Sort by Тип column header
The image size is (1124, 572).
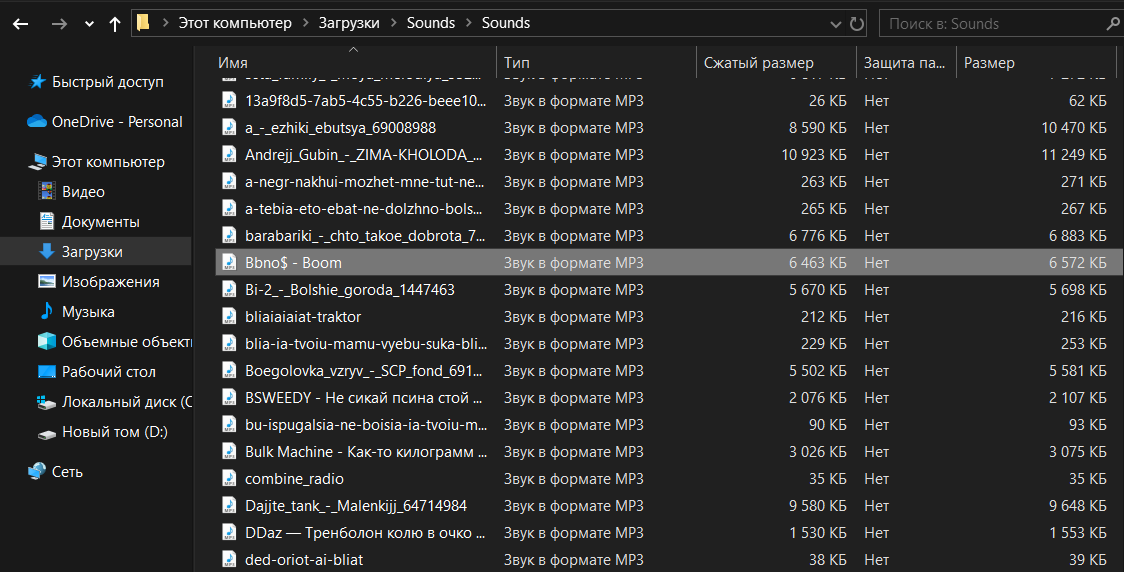click(516, 63)
